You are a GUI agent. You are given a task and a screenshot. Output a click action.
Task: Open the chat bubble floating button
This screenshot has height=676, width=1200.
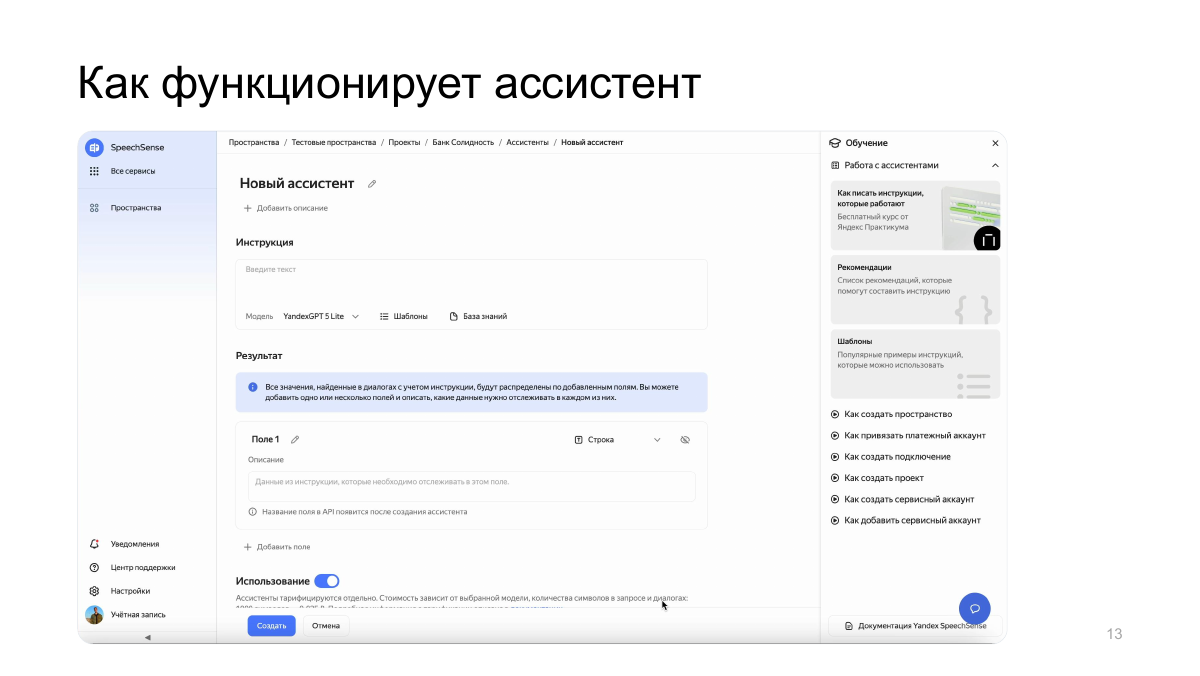[975, 608]
